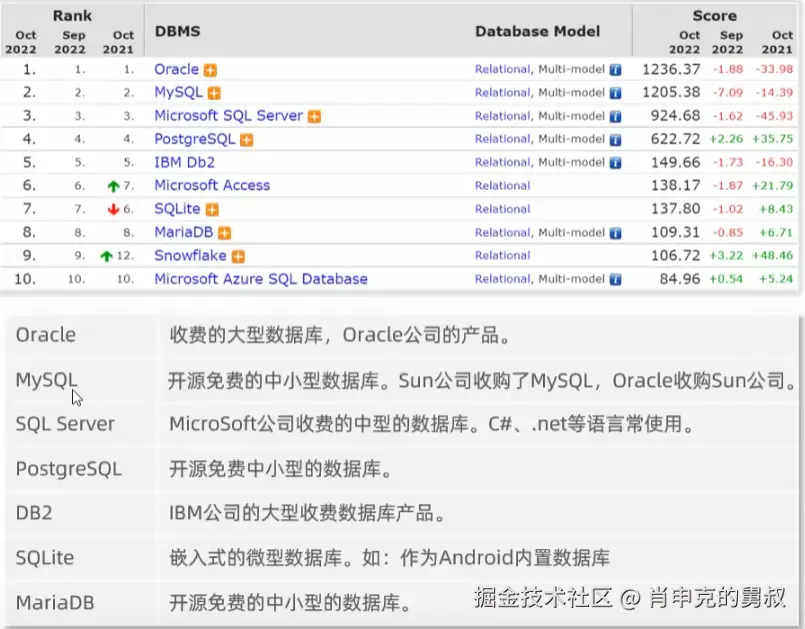Viewport: 805px width, 629px height.
Task: Click the DB2 name in the description table
Action: [x=34, y=513]
